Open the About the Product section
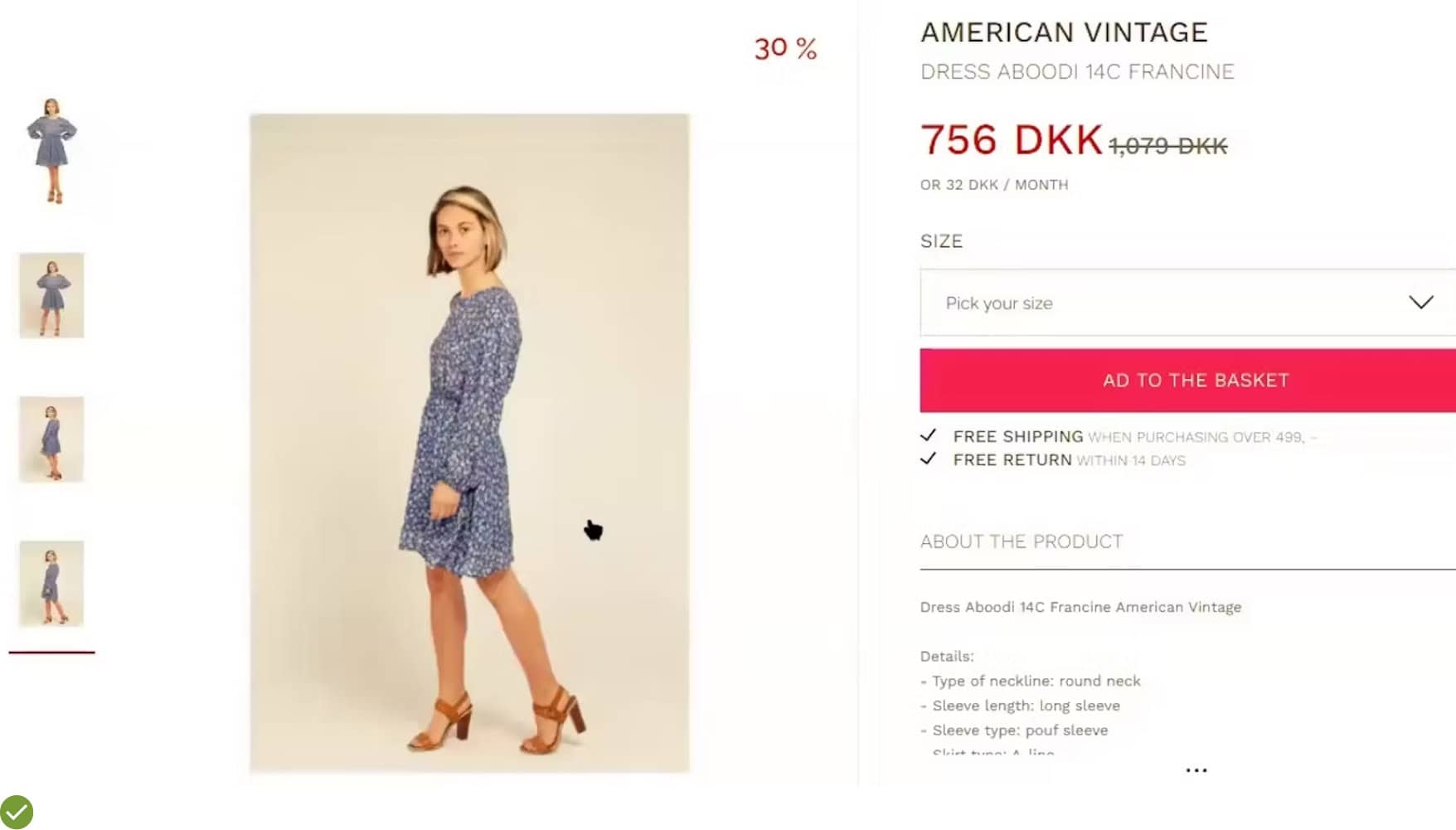This screenshot has height=830, width=1456. 1022,541
